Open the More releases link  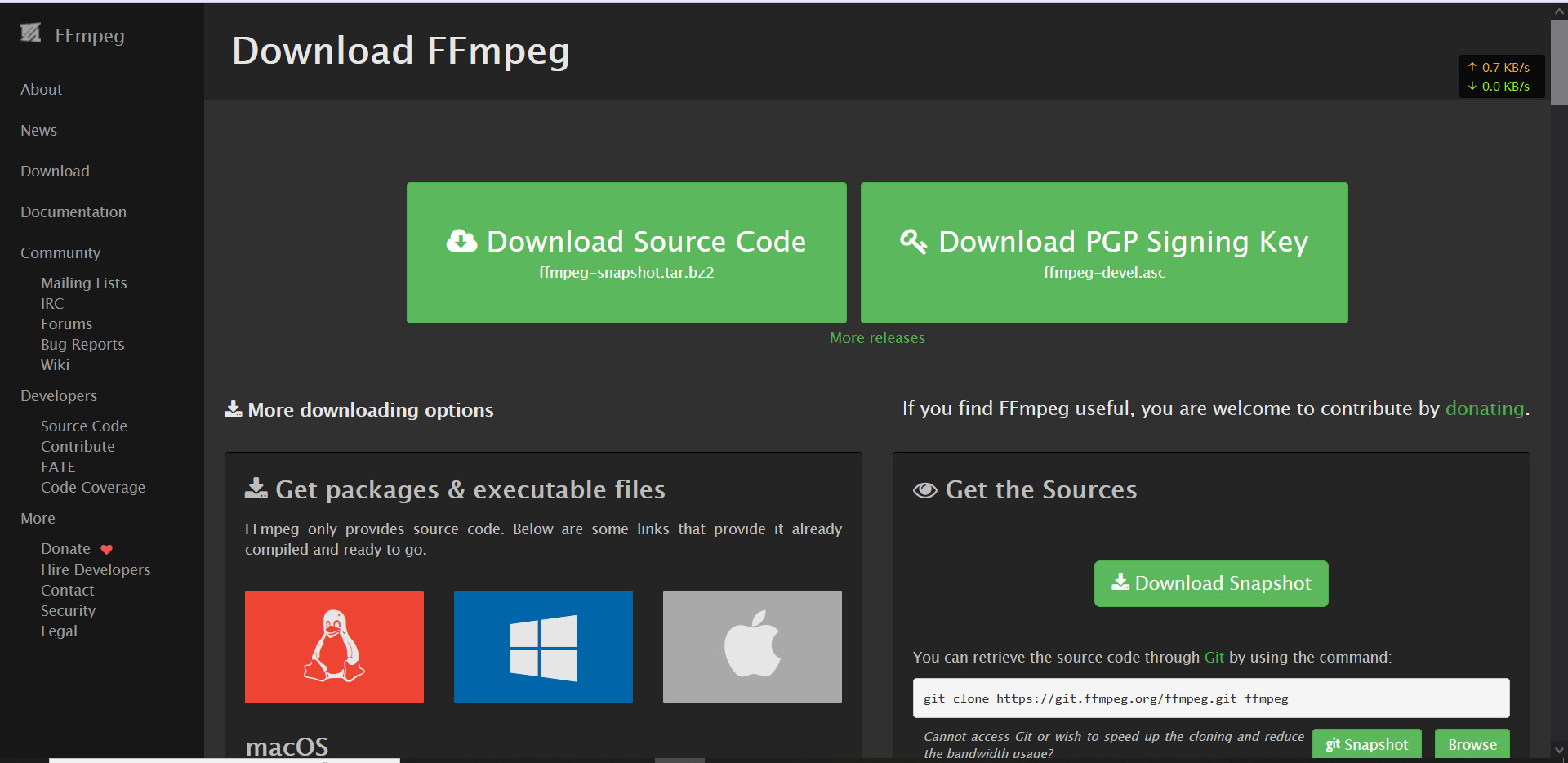(877, 338)
